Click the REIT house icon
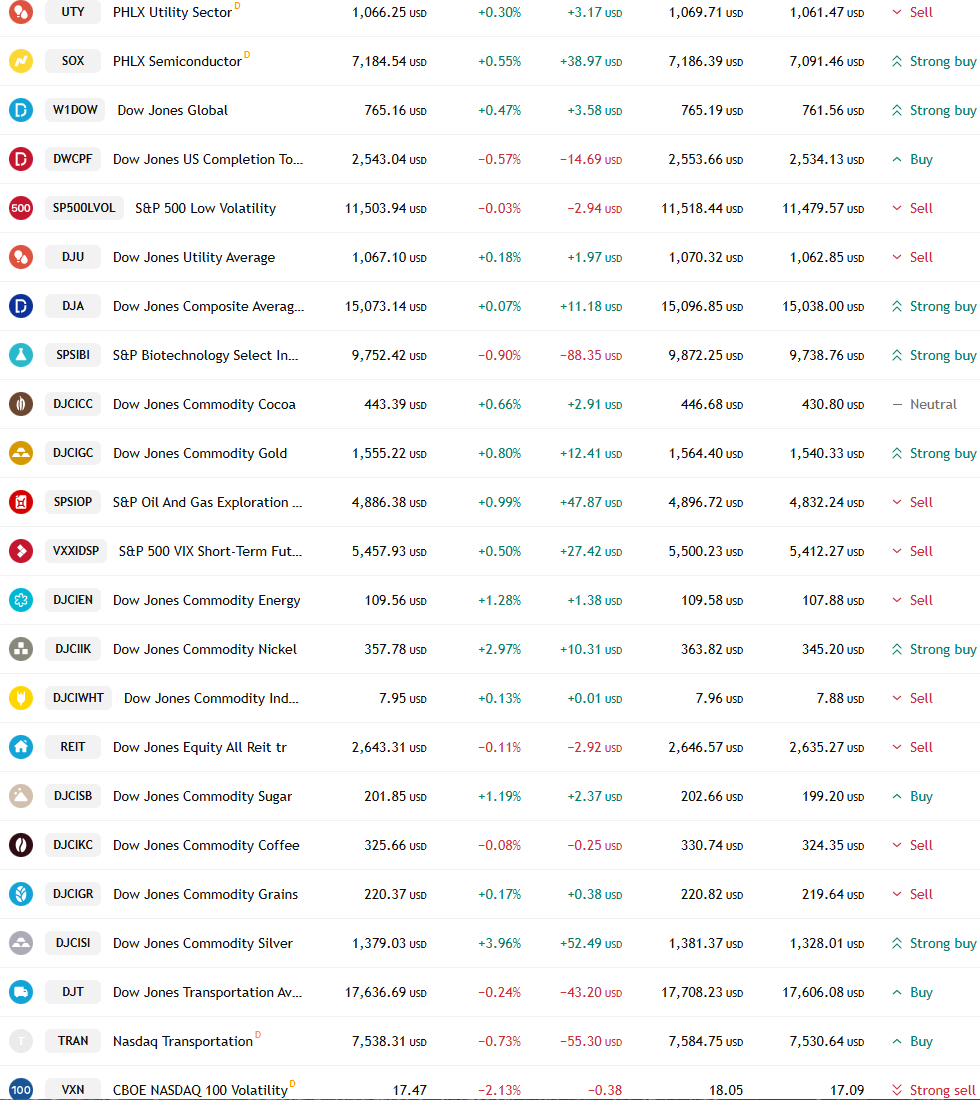This screenshot has height=1100, width=980. [x=21, y=747]
